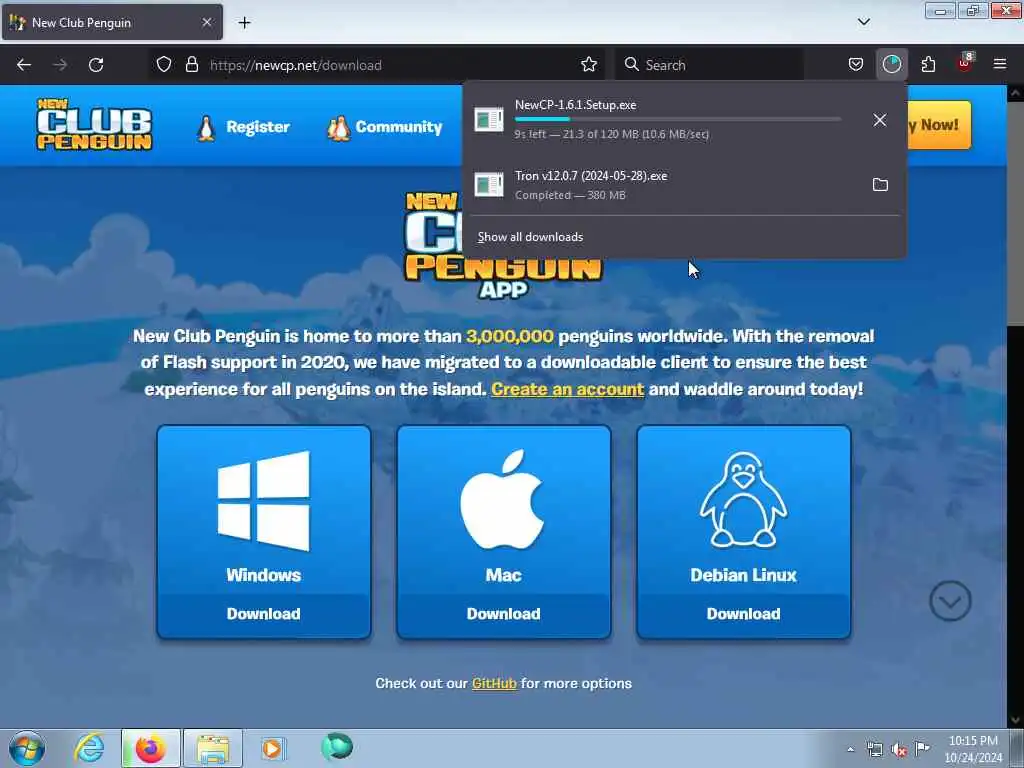
Task: Open Windows Explorer from the taskbar
Action: tap(213, 748)
